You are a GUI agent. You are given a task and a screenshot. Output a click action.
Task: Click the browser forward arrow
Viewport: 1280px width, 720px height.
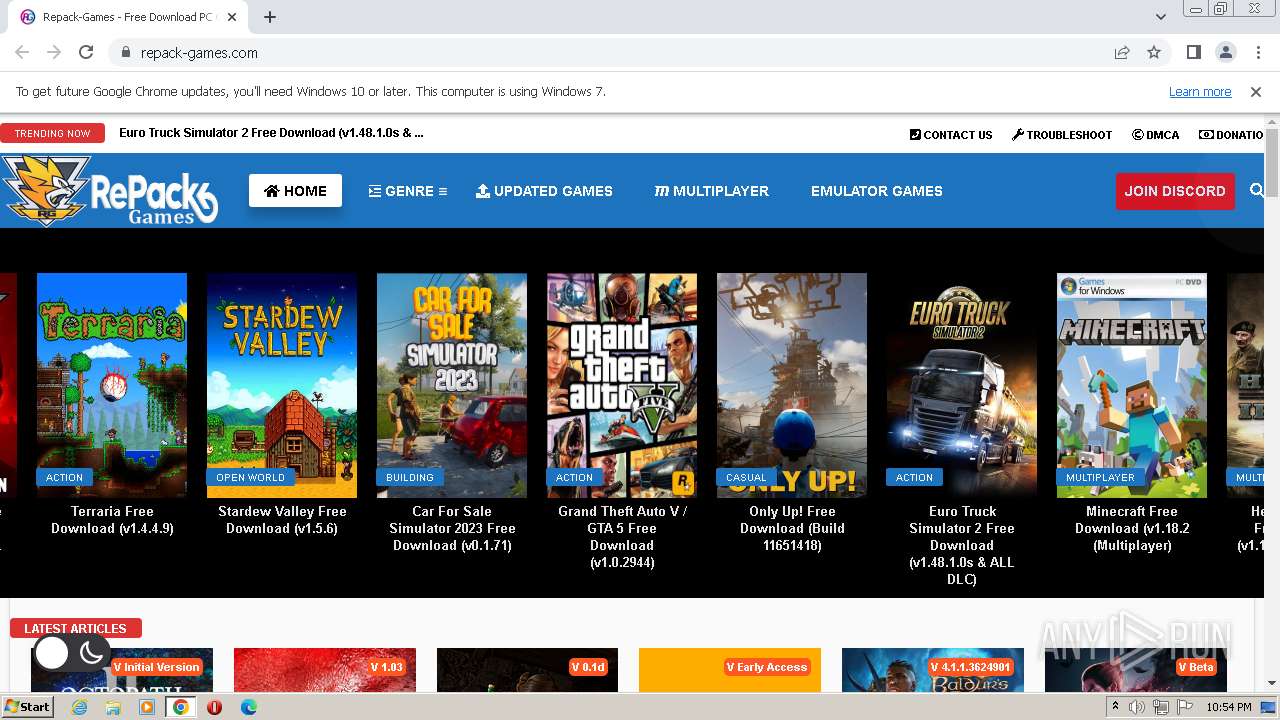(54, 53)
